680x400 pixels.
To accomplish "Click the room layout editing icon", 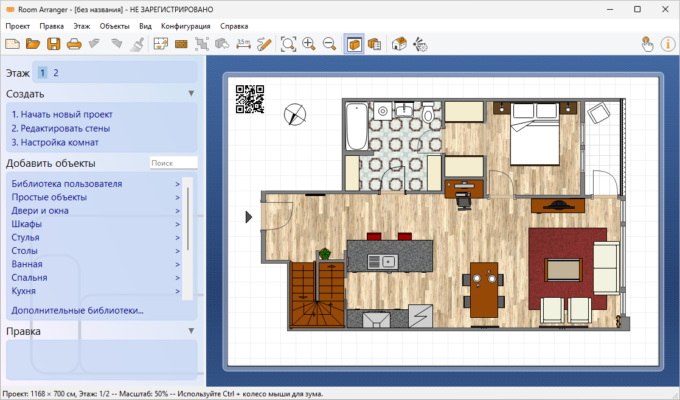I will (160, 44).
